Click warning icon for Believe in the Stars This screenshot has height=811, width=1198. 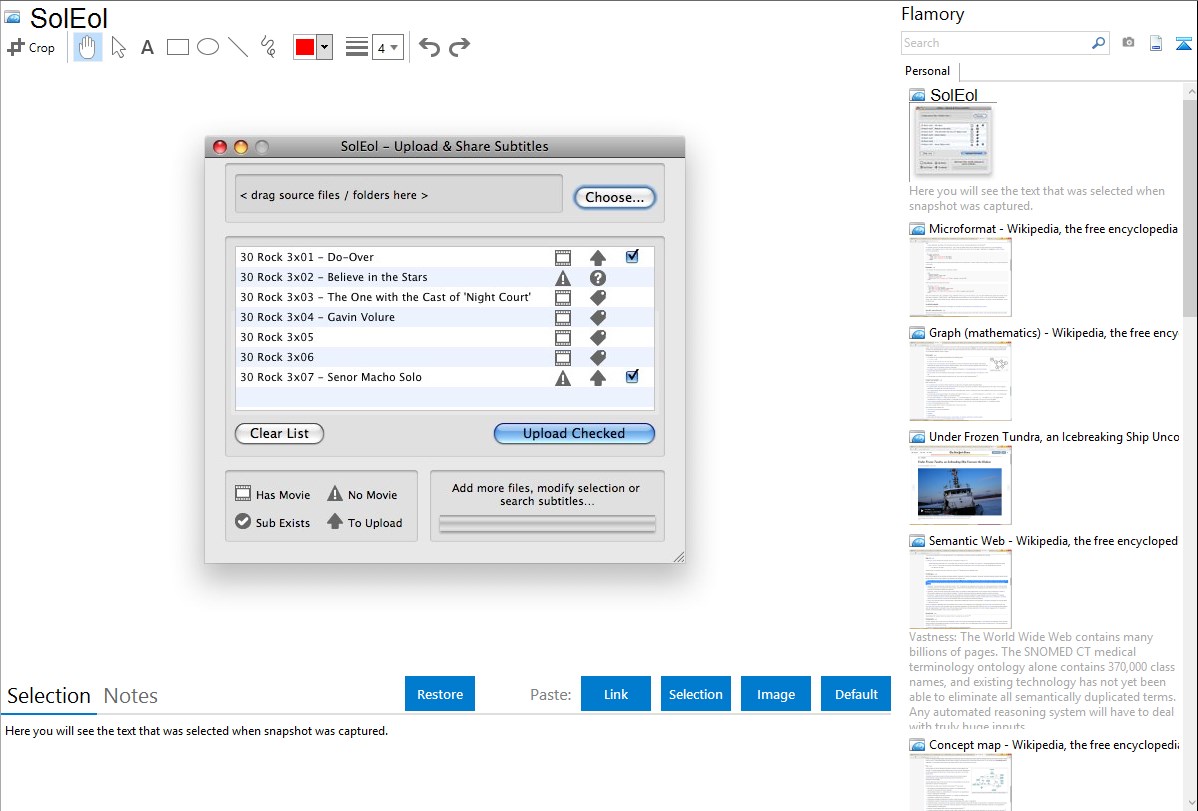(563, 277)
